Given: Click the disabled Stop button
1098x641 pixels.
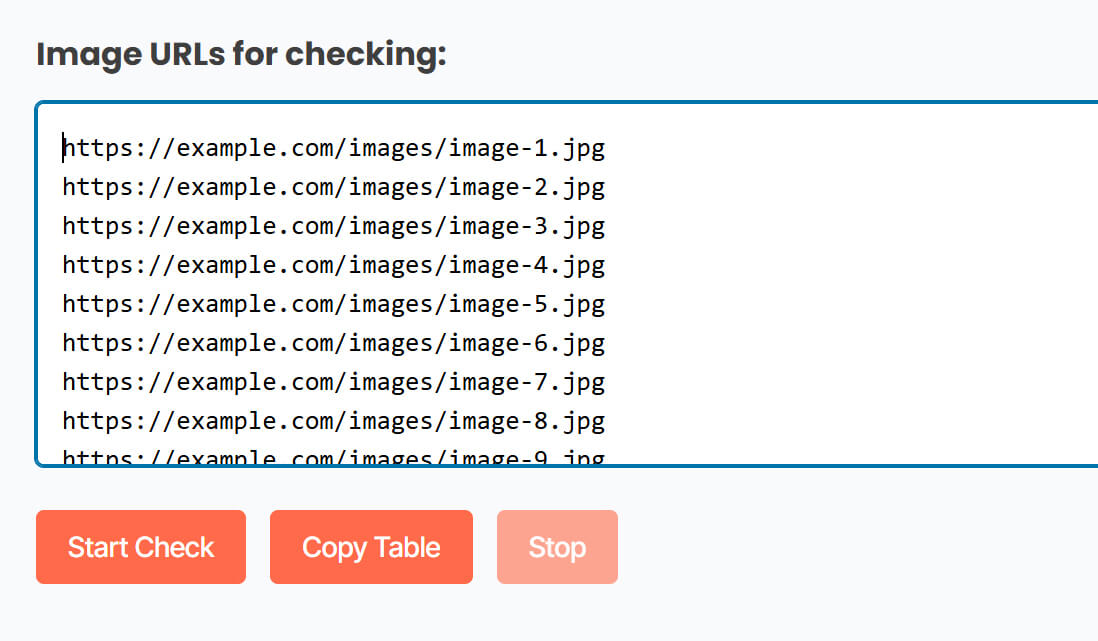Looking at the screenshot, I should click(557, 547).
